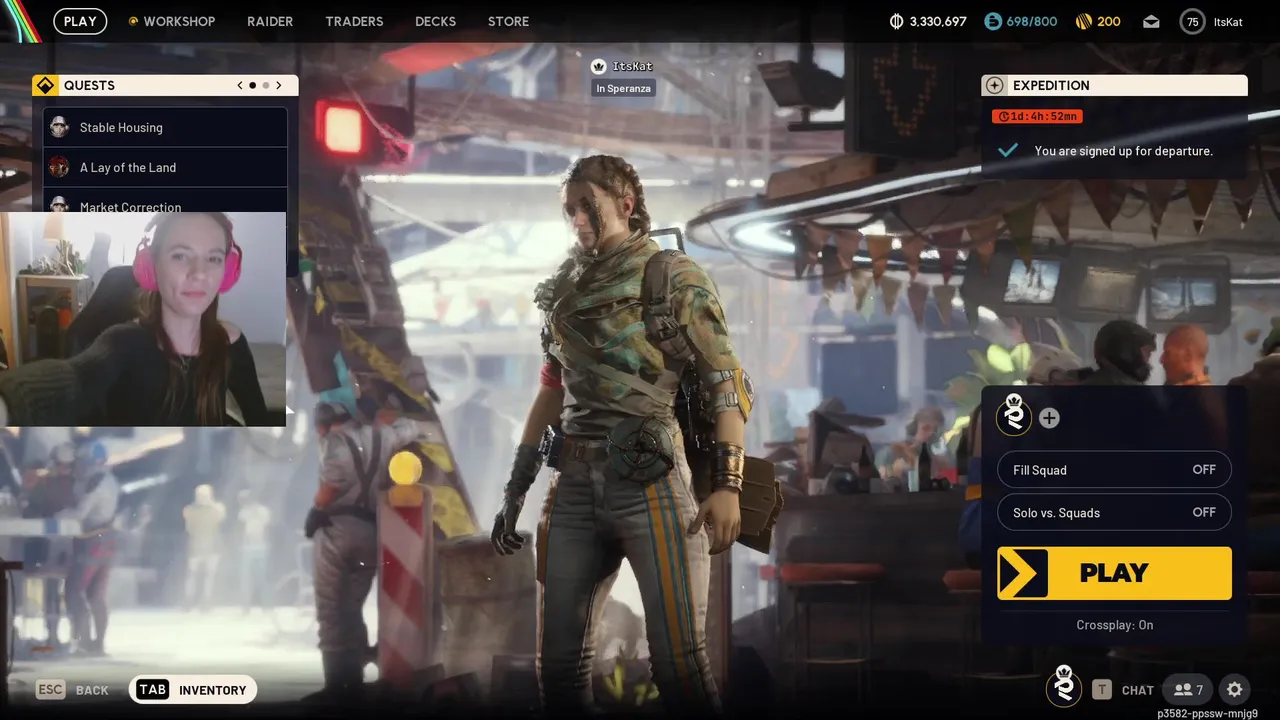Image resolution: width=1280 pixels, height=720 pixels.
Task: Click the expedition countdown timer
Action: [x=1037, y=116]
